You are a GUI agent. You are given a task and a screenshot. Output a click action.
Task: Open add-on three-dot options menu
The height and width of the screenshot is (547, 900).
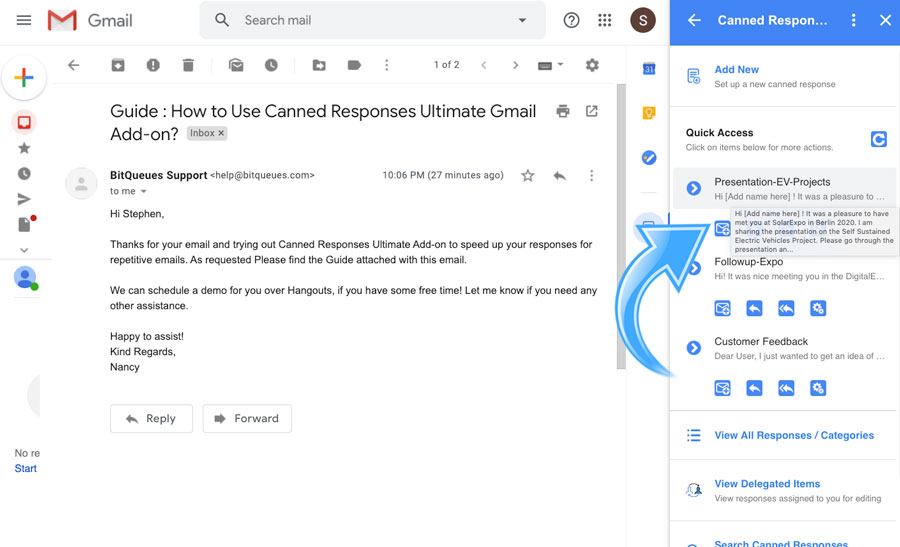click(853, 20)
